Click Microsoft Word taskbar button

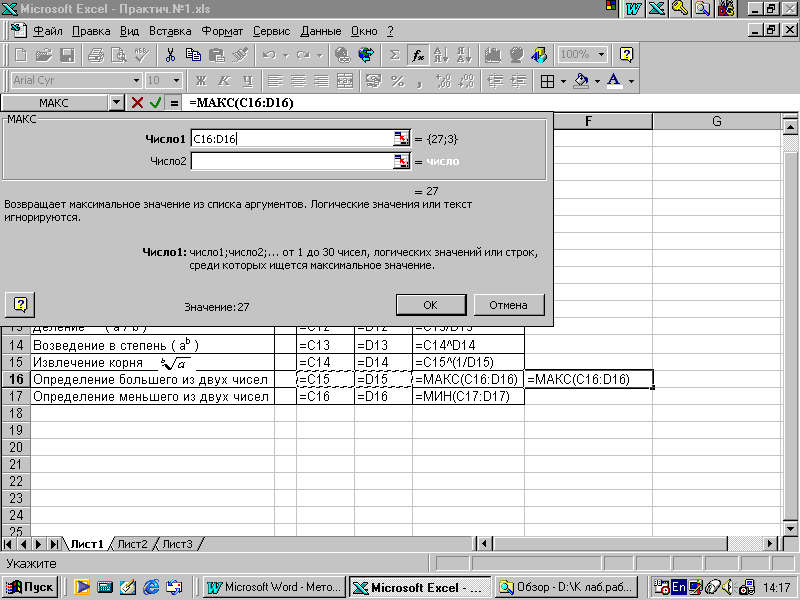274,587
